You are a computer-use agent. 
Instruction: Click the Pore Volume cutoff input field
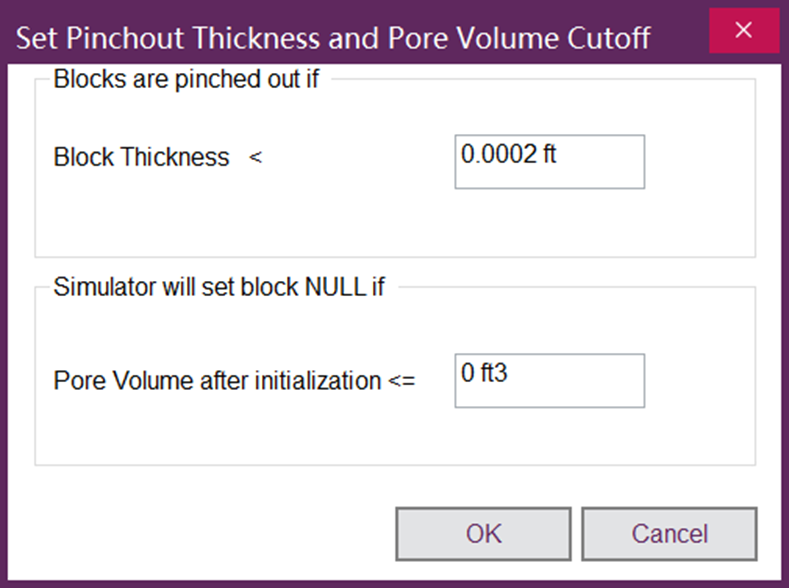[549, 380]
